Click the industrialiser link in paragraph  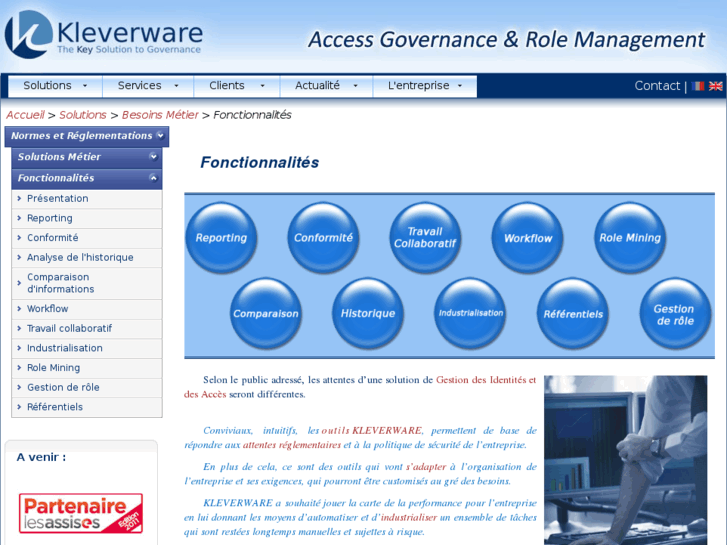click(x=408, y=517)
